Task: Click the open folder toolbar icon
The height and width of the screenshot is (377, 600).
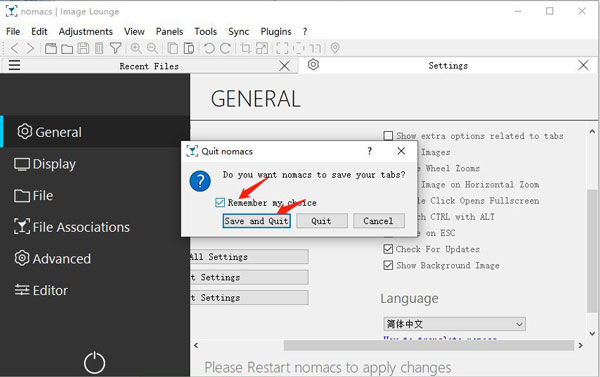Action: pyautogui.click(x=67, y=48)
